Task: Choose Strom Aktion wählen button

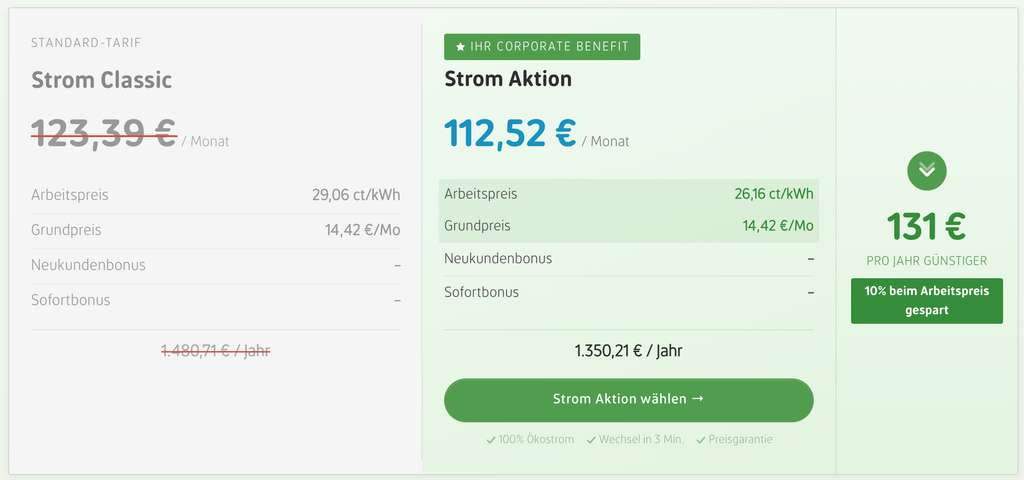Action: pos(628,400)
